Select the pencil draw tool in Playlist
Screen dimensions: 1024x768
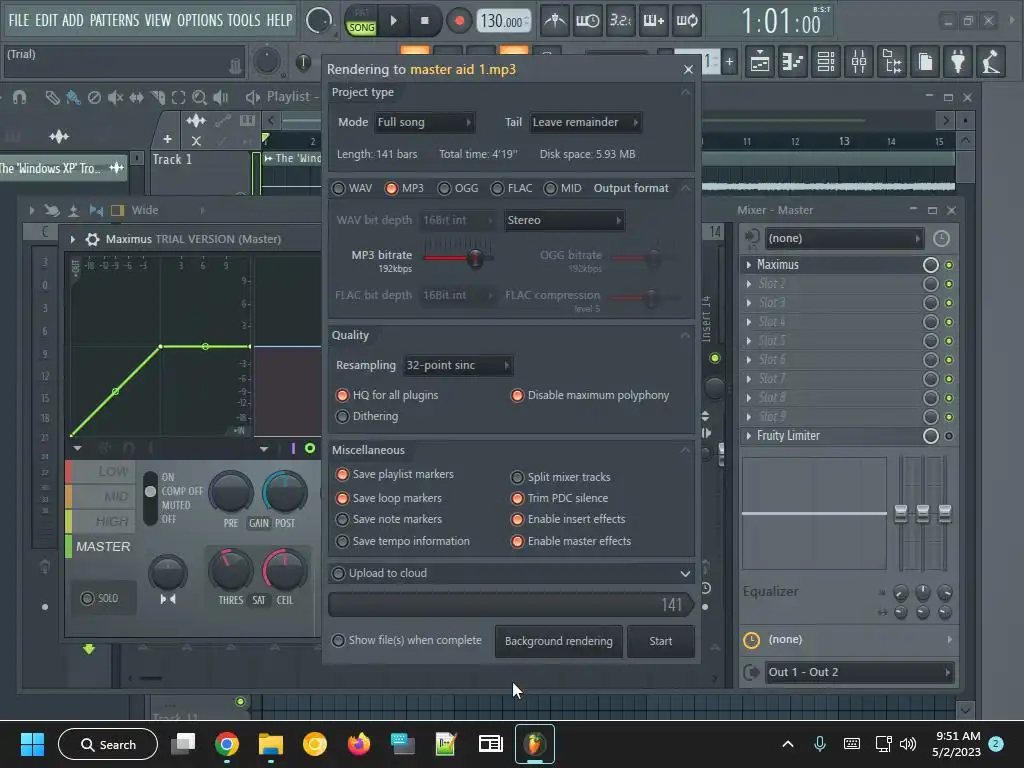(52, 97)
